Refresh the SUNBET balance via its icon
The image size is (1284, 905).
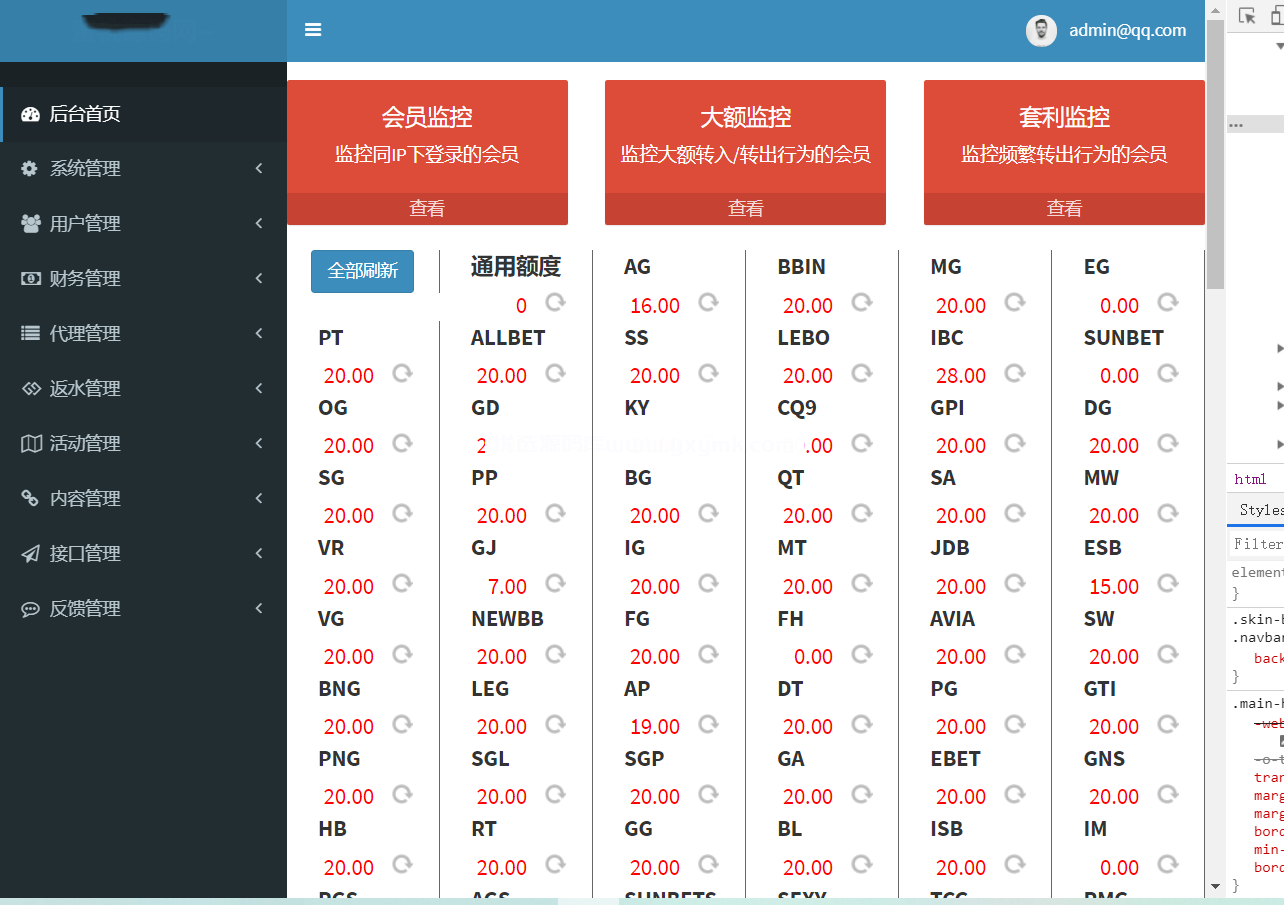pyautogui.click(x=1167, y=373)
